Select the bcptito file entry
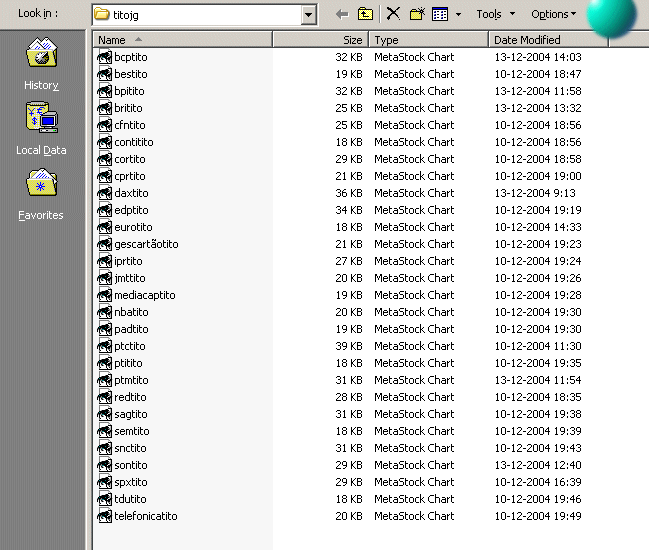 (130, 57)
